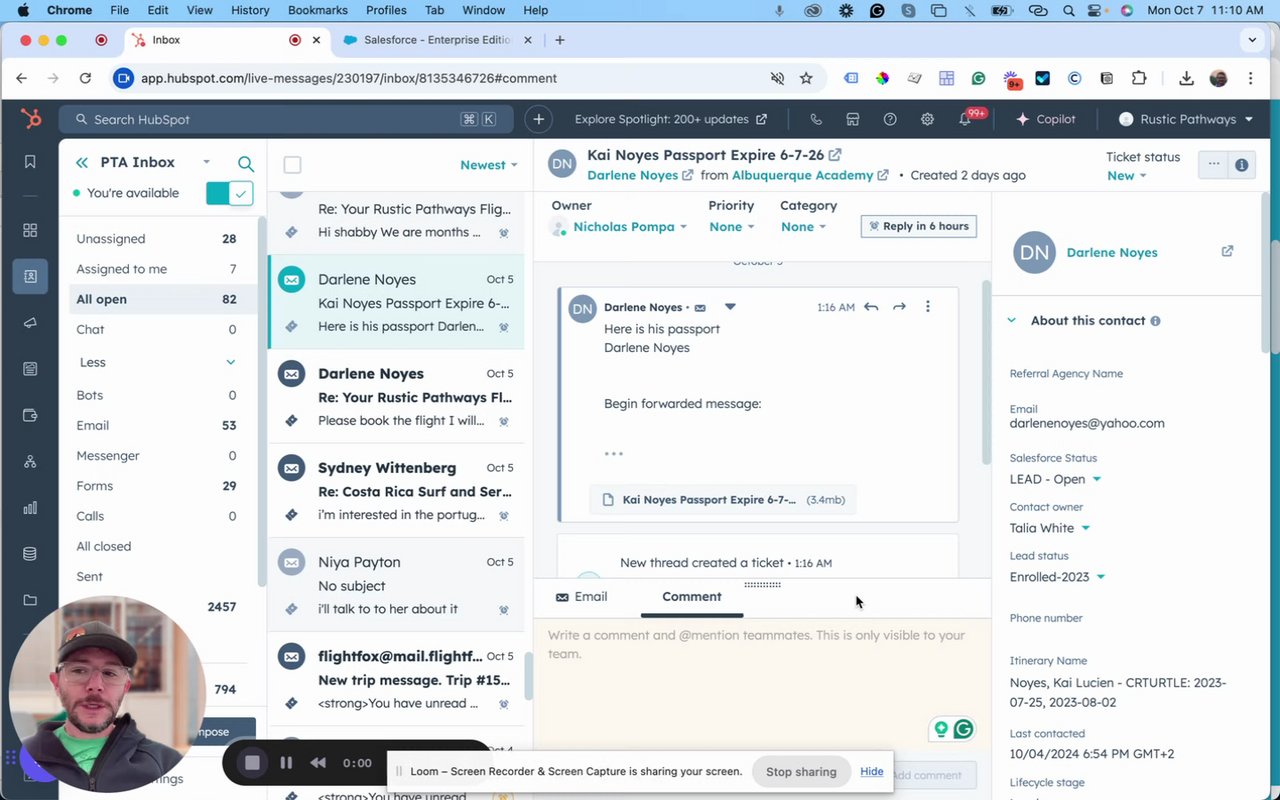The height and width of the screenshot is (800, 1280).
Task: Change Contact owner Talia White dropdown
Action: (x=1050, y=528)
